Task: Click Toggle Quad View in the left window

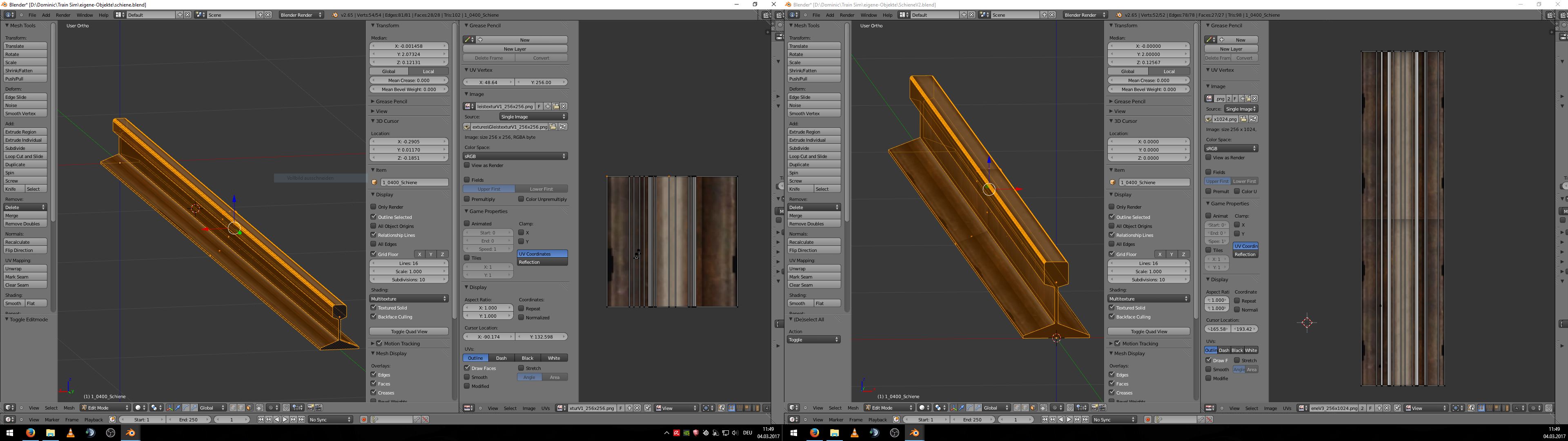Action: click(x=408, y=331)
